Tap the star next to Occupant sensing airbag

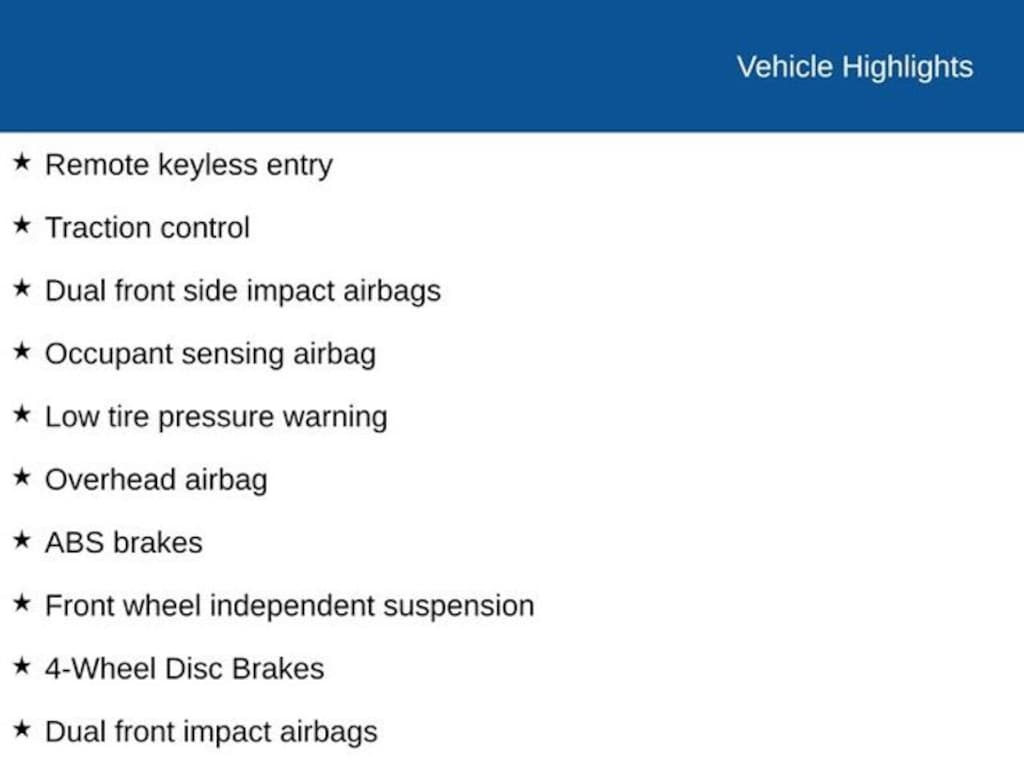pos(22,351)
